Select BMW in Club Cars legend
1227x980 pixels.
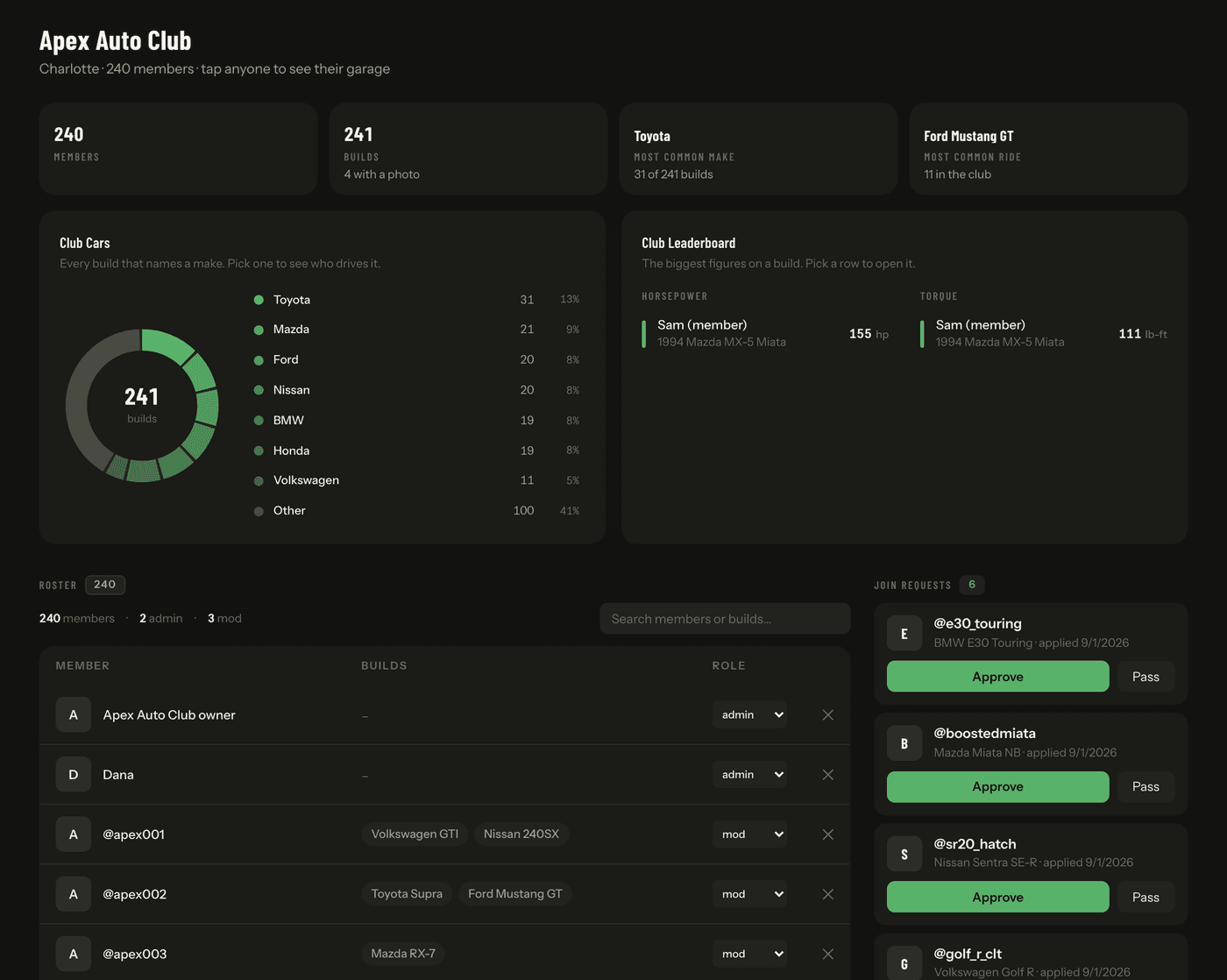pos(416,420)
